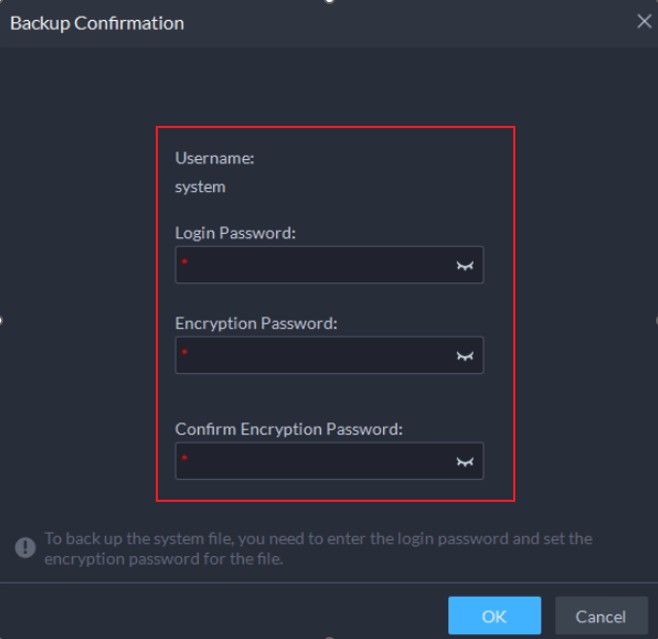Image resolution: width=658 pixels, height=639 pixels.
Task: Click the red asterisk in Encryption Password
Action: (x=185, y=352)
